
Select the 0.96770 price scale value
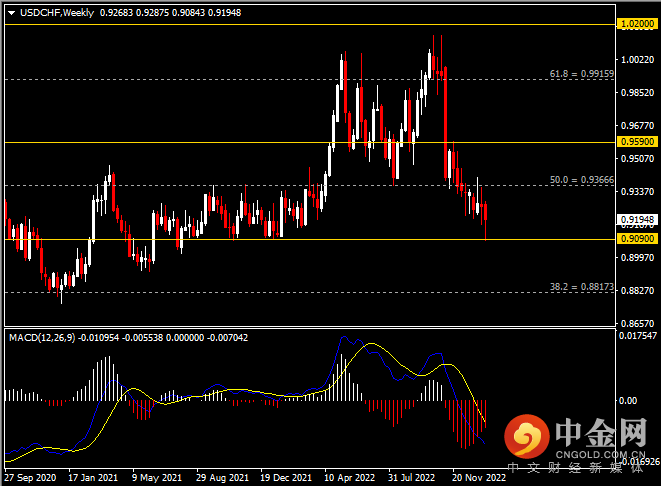tap(637, 126)
